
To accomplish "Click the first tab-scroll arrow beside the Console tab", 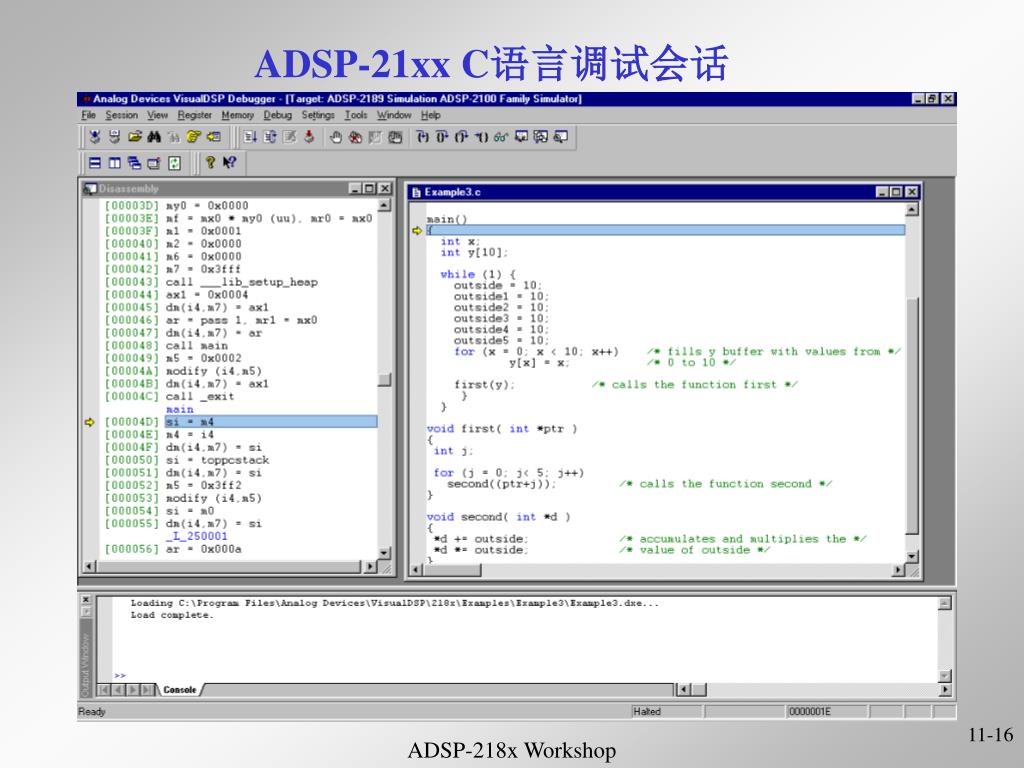I will (x=104, y=690).
